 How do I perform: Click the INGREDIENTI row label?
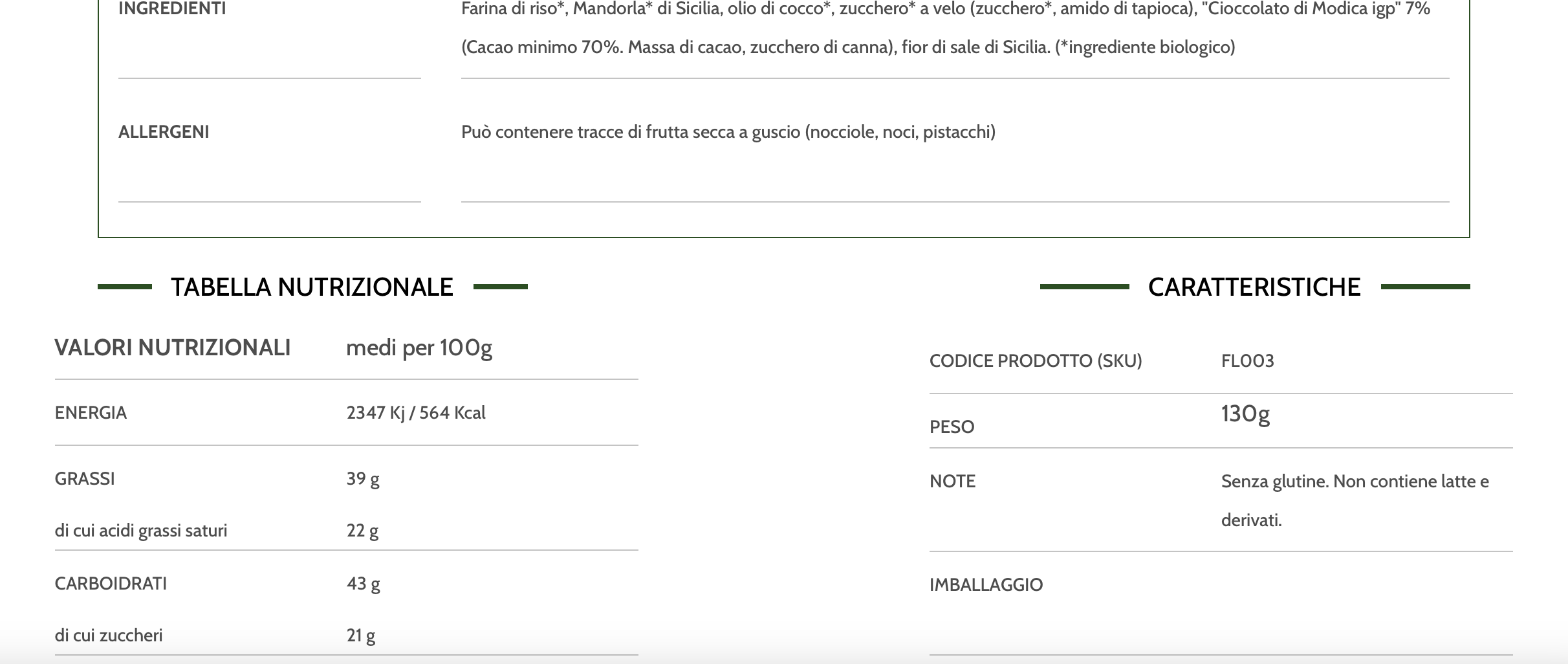tap(172, 9)
